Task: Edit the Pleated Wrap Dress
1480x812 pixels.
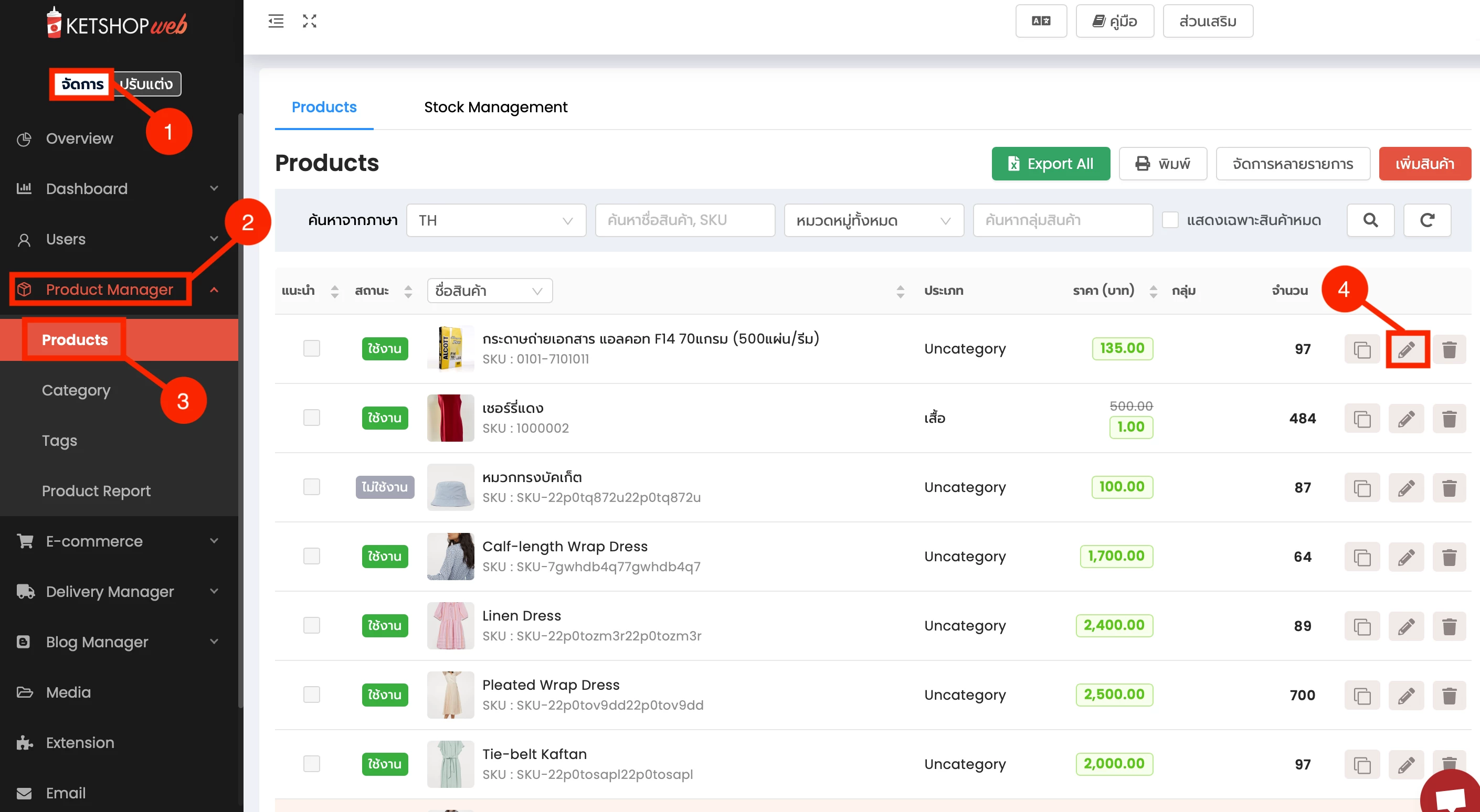Action: [x=1406, y=696]
